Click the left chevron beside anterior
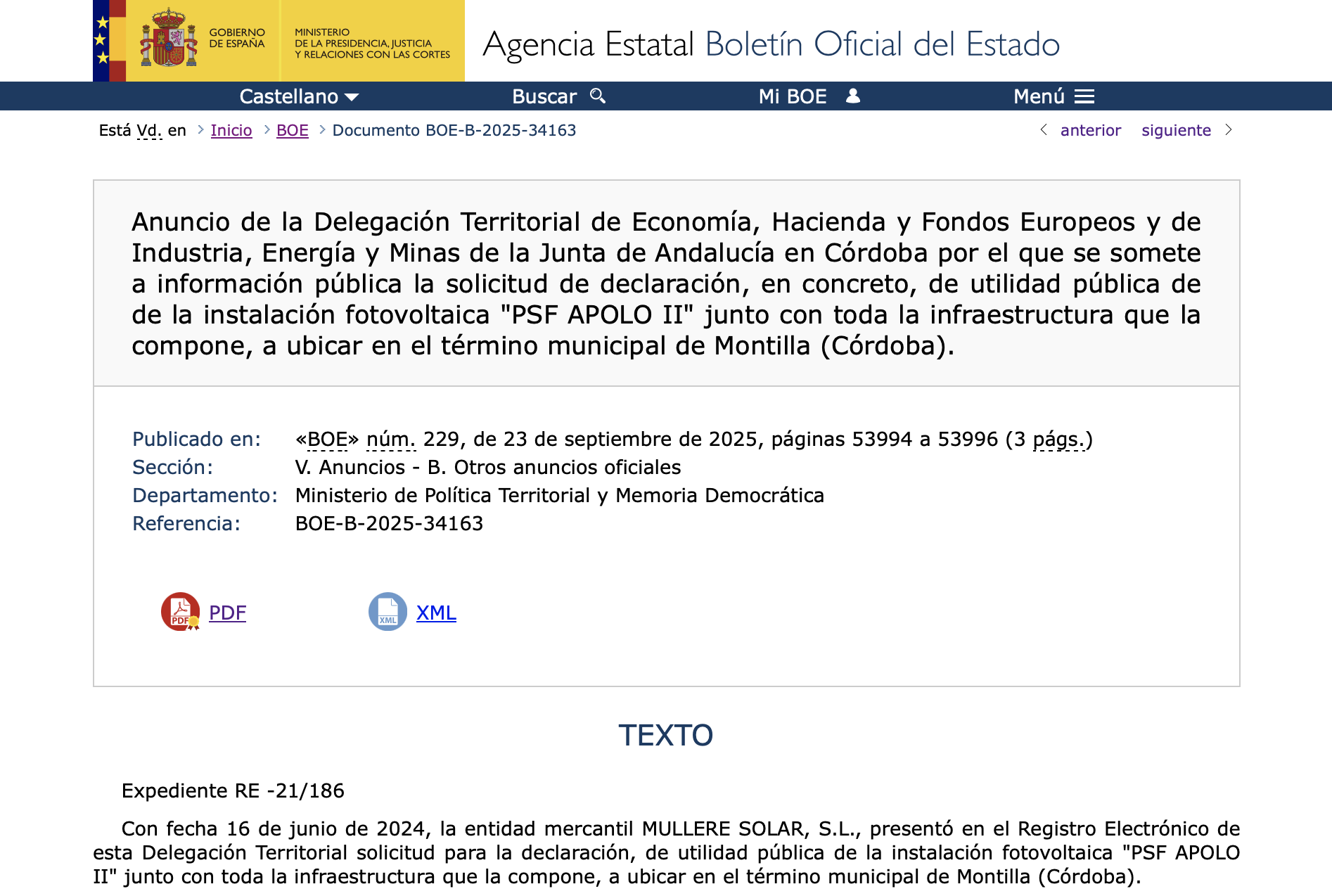 (1044, 129)
